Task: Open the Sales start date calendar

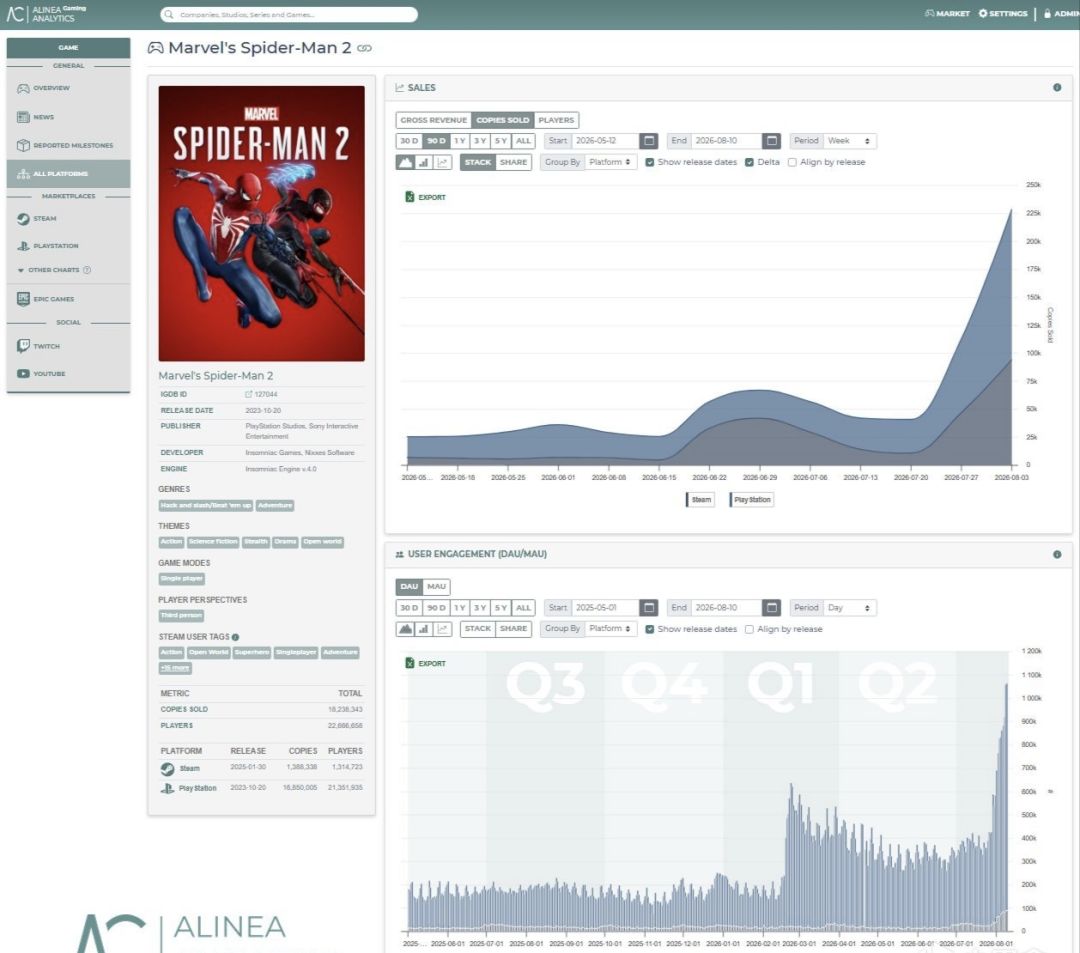Action: tap(648, 141)
